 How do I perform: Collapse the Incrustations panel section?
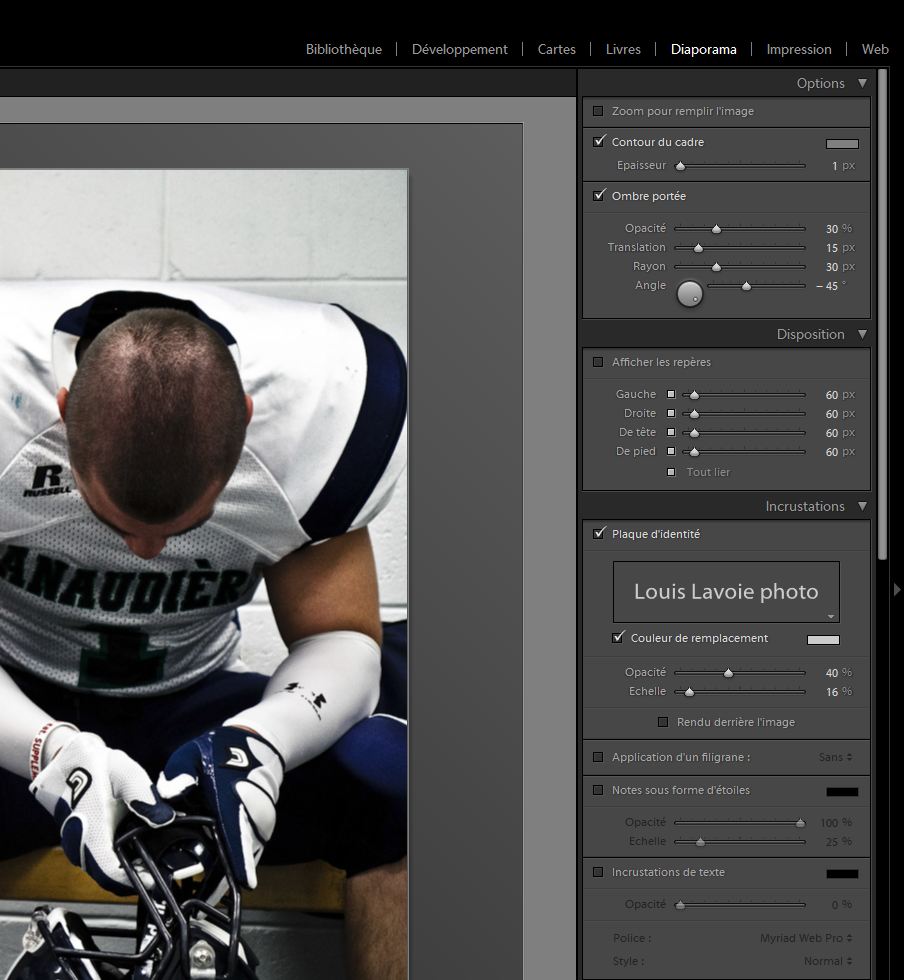tap(862, 506)
